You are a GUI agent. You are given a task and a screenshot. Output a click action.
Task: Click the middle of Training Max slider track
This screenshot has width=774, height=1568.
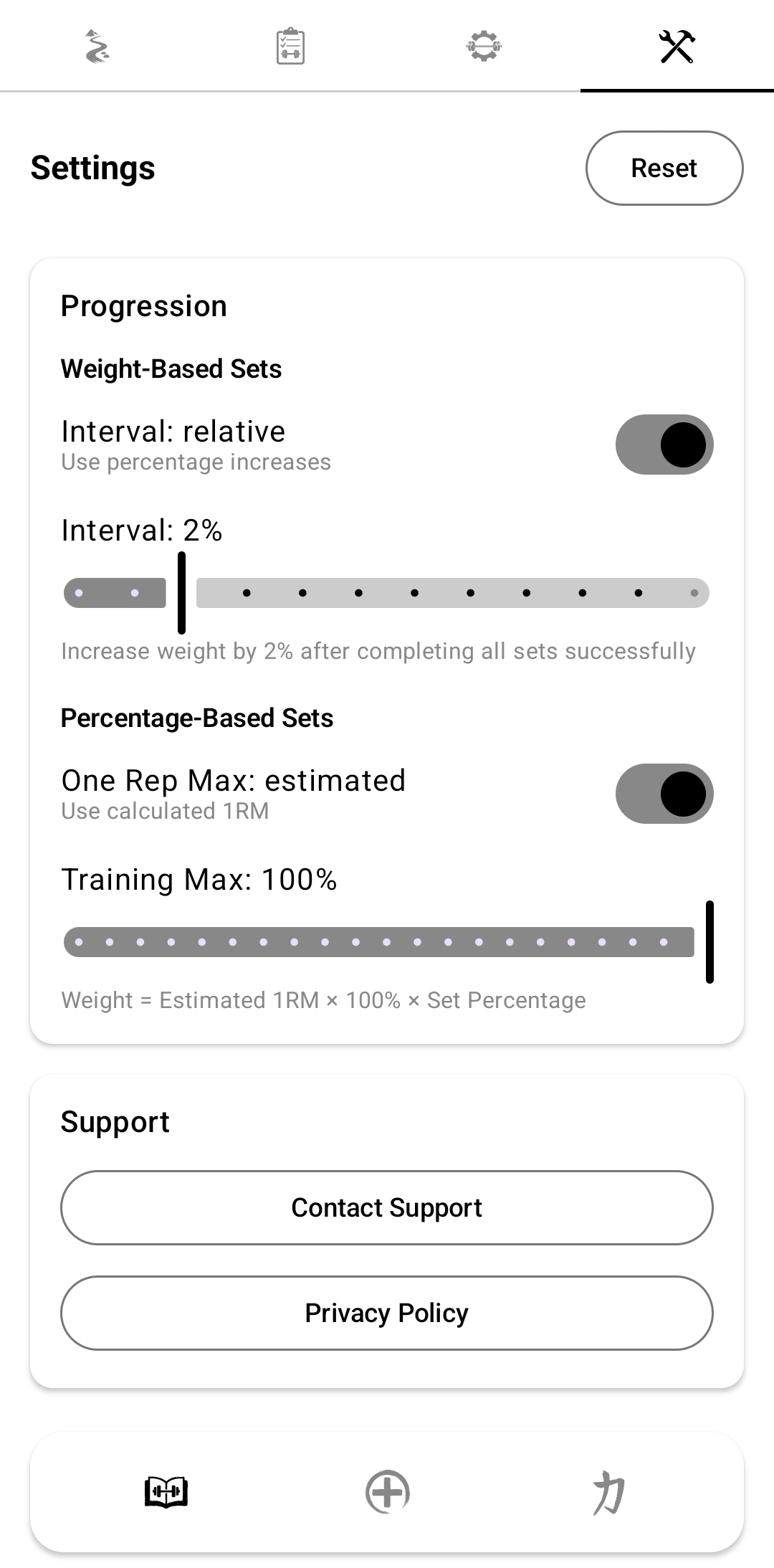[387, 942]
